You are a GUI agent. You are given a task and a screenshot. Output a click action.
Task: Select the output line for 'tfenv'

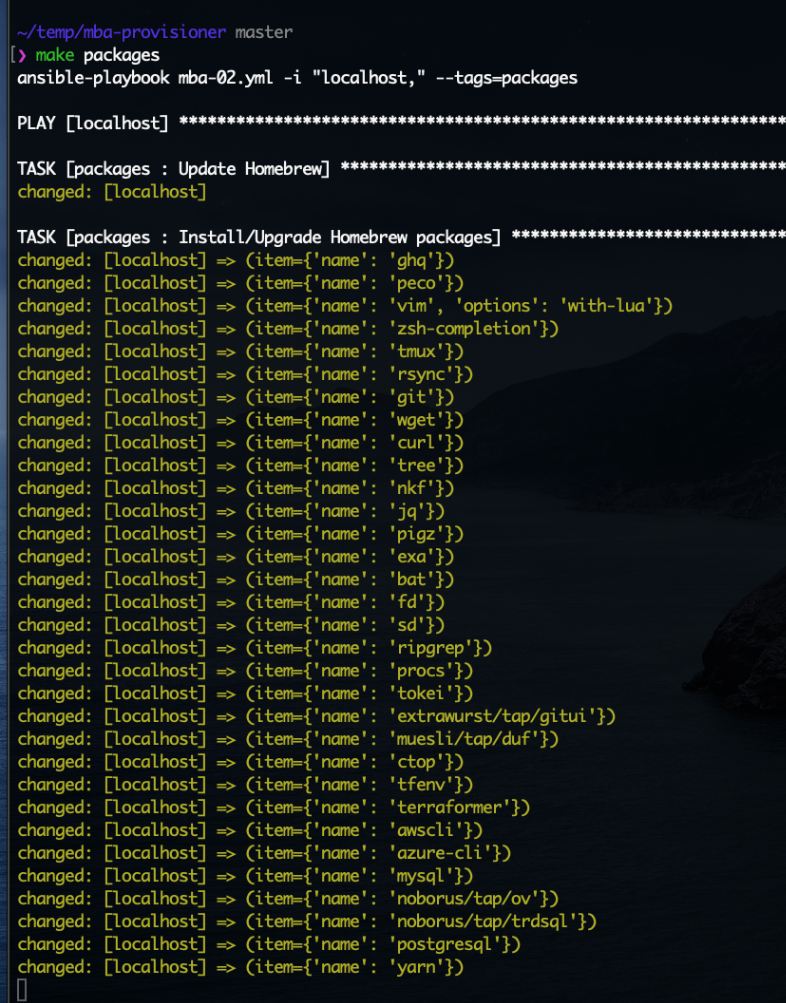tap(246, 785)
